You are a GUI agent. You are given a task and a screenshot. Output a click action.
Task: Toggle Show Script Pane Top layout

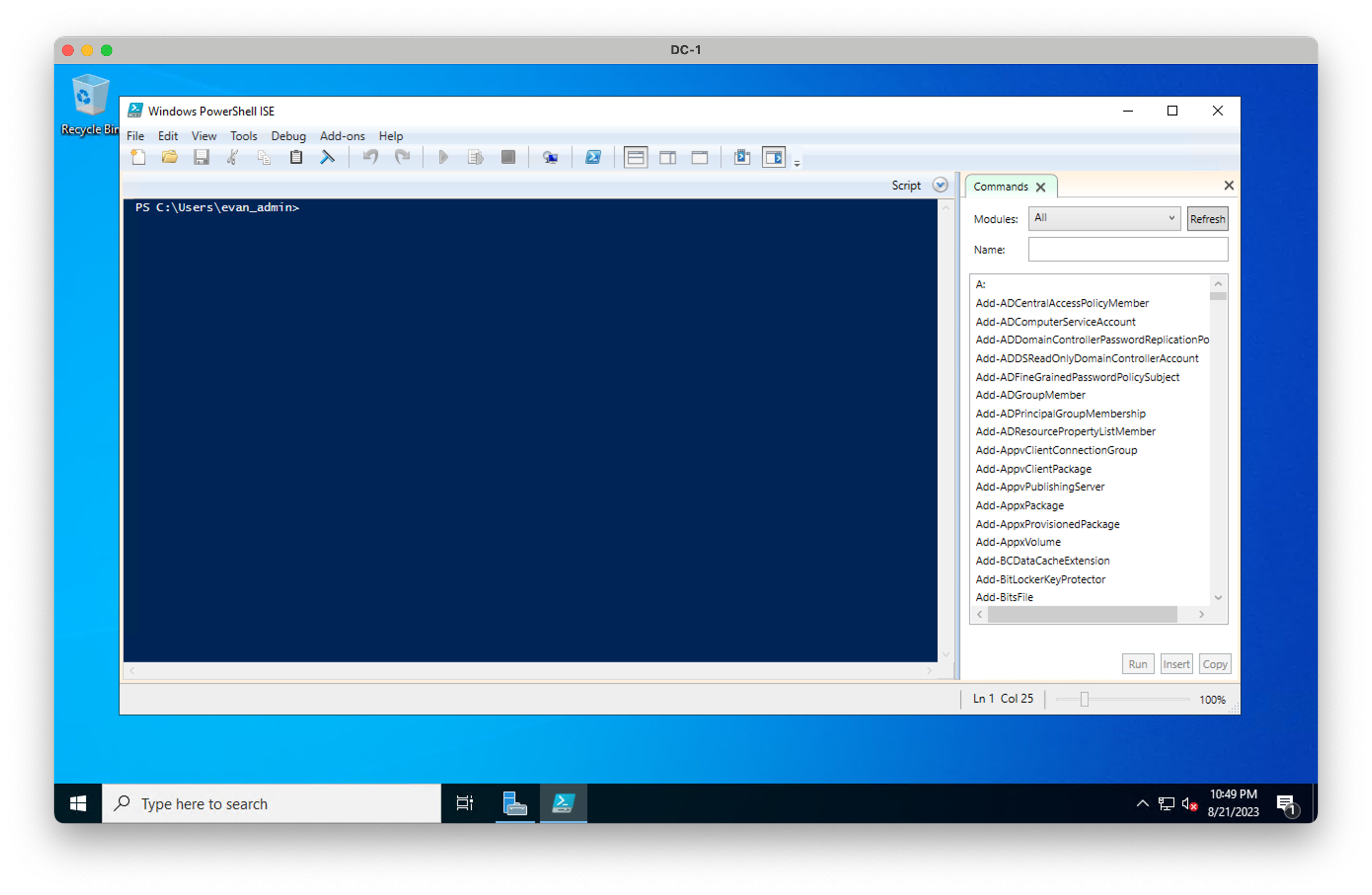(635, 157)
